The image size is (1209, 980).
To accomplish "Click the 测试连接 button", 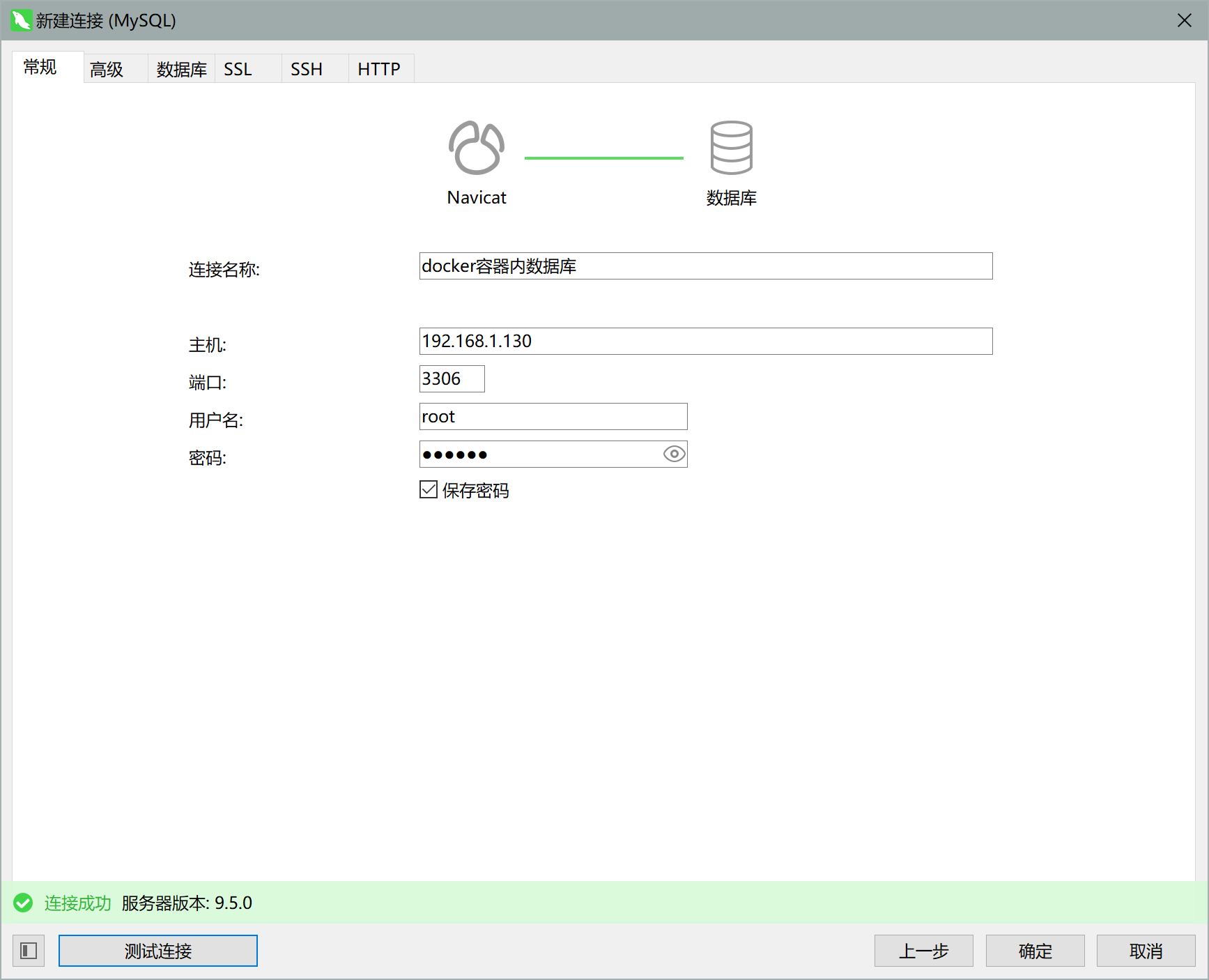I will [x=158, y=951].
